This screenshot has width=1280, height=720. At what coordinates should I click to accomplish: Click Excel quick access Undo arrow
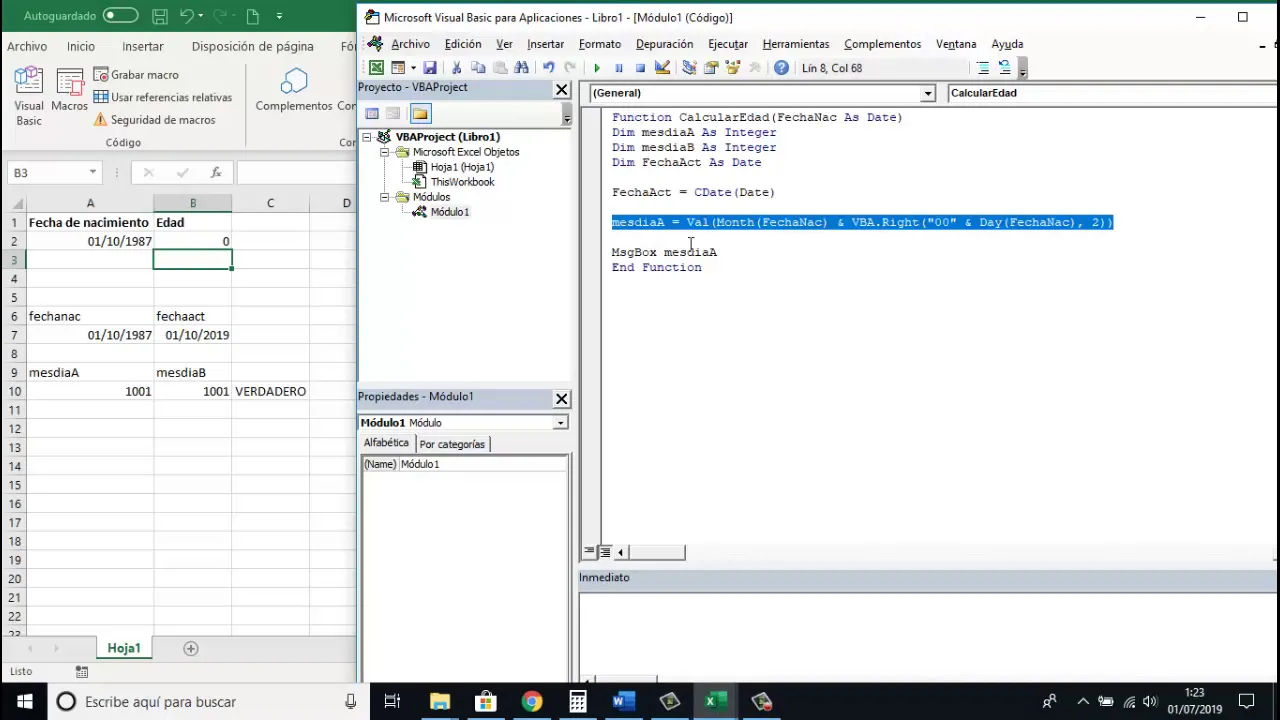pyautogui.click(x=187, y=16)
